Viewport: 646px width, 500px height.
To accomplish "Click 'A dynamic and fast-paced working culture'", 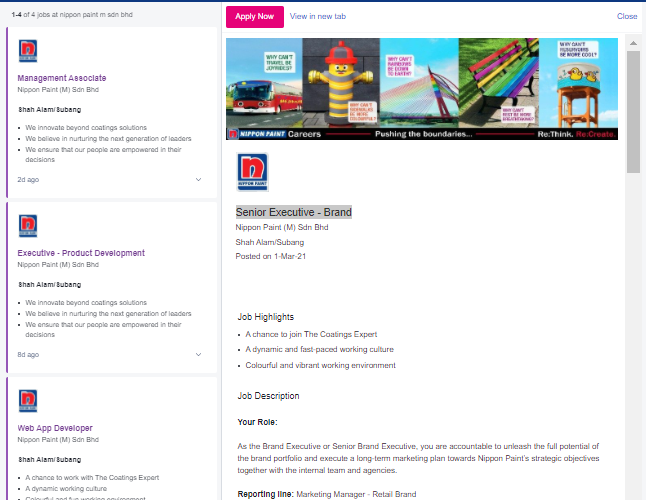I will click(x=320, y=349).
